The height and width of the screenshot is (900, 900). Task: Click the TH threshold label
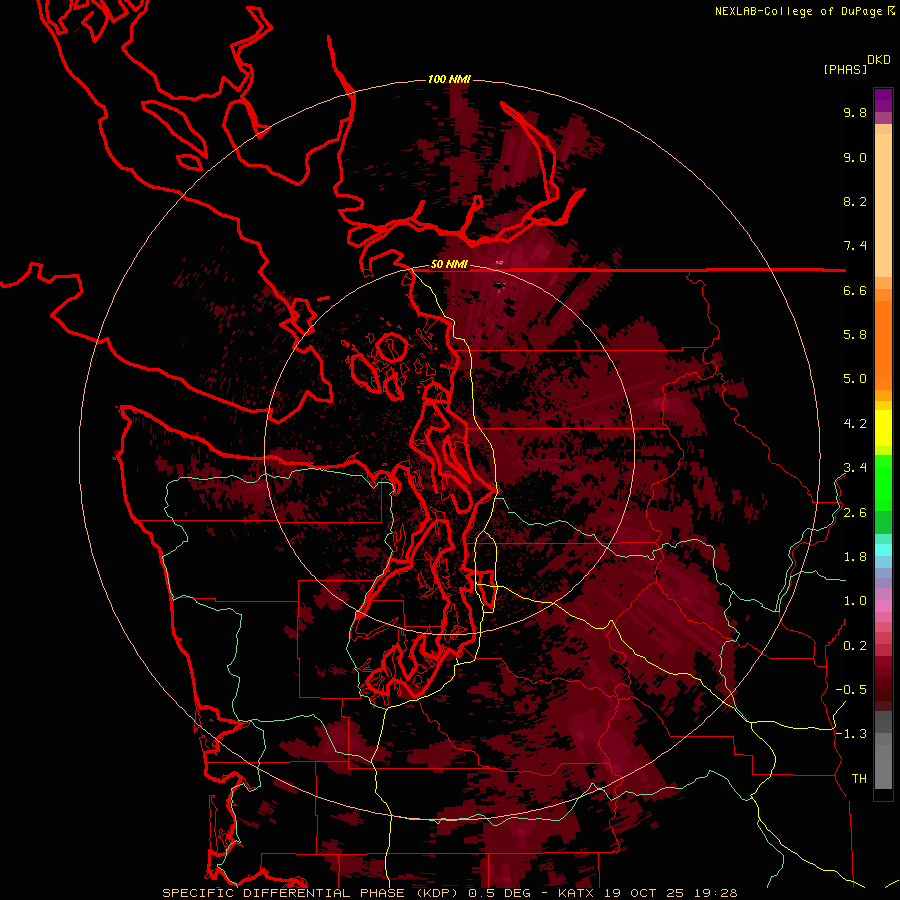(859, 779)
